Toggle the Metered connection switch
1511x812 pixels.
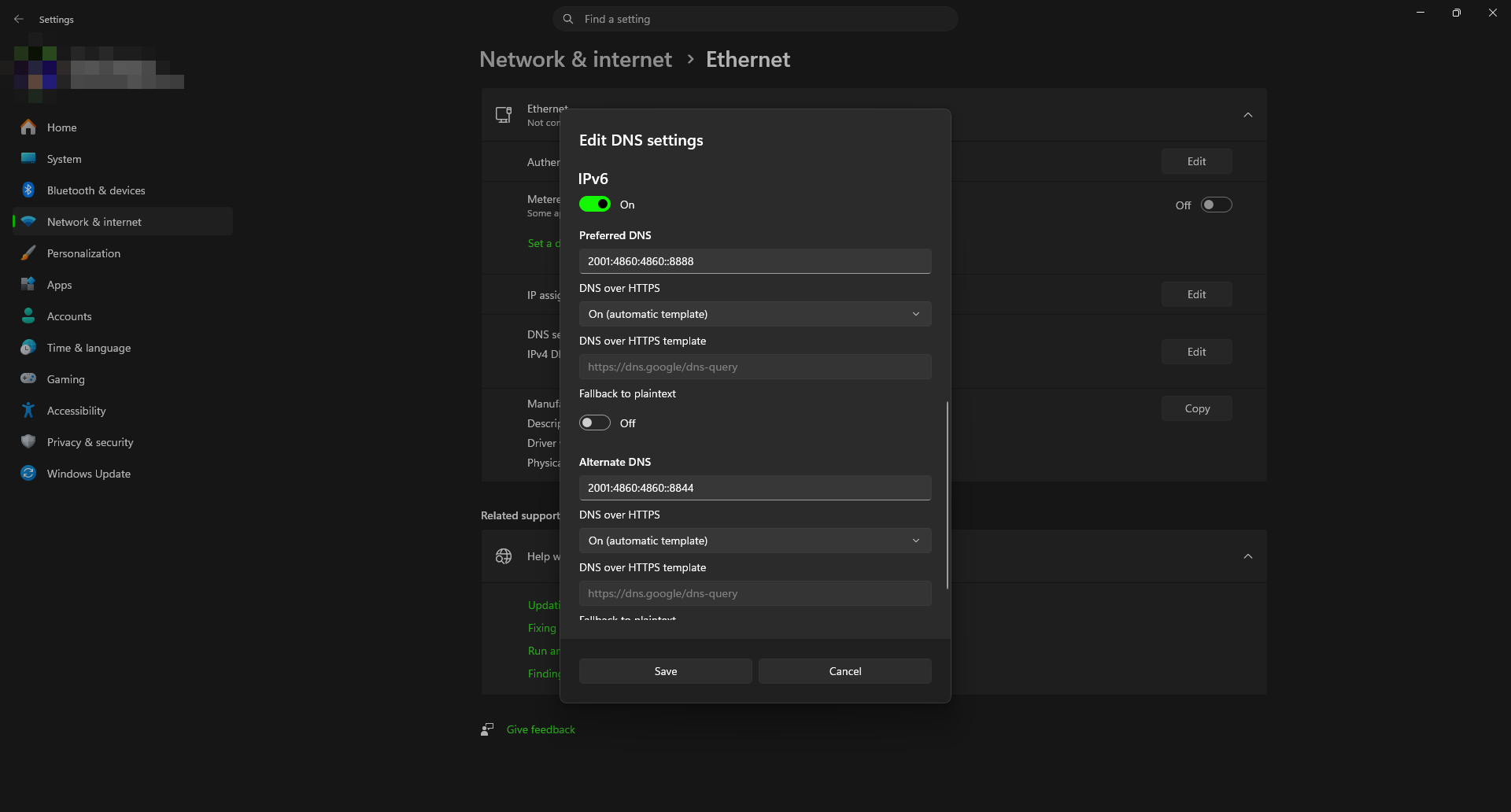[x=1217, y=205]
